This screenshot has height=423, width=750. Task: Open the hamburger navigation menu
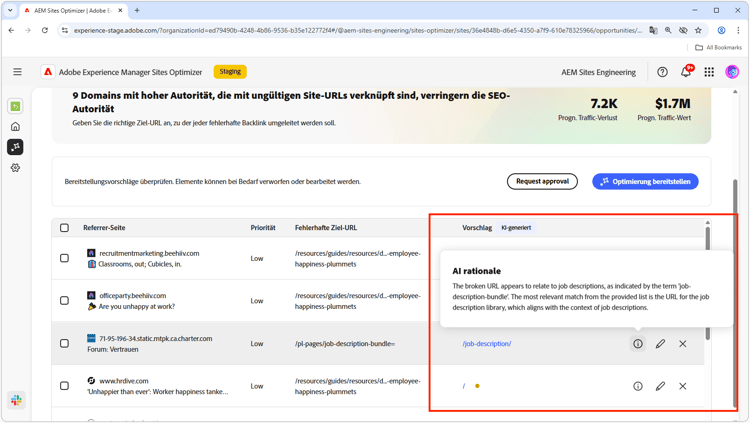(17, 72)
